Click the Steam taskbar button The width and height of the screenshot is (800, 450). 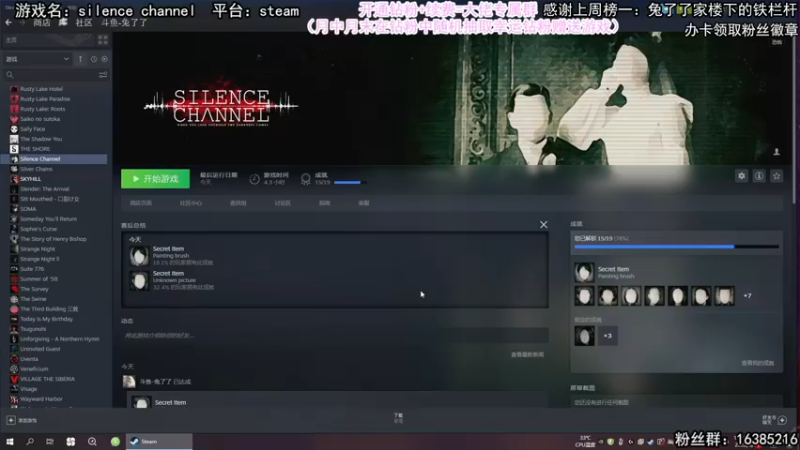[x=159, y=442]
